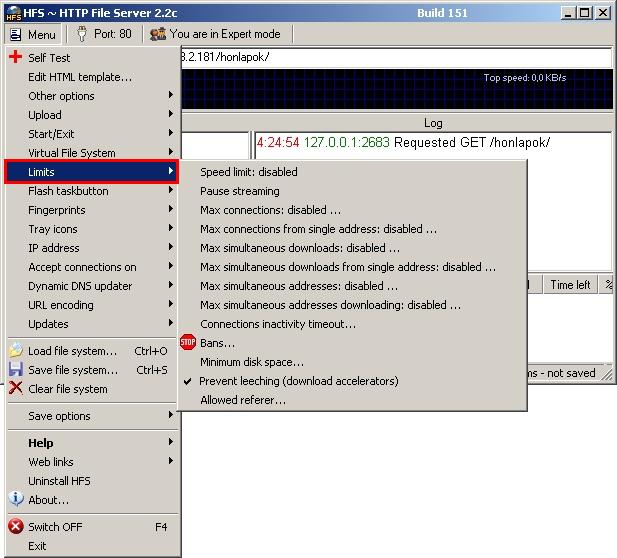Select Max simultaneous downloads from single address
This screenshot has height=558, width=617.
352,267
